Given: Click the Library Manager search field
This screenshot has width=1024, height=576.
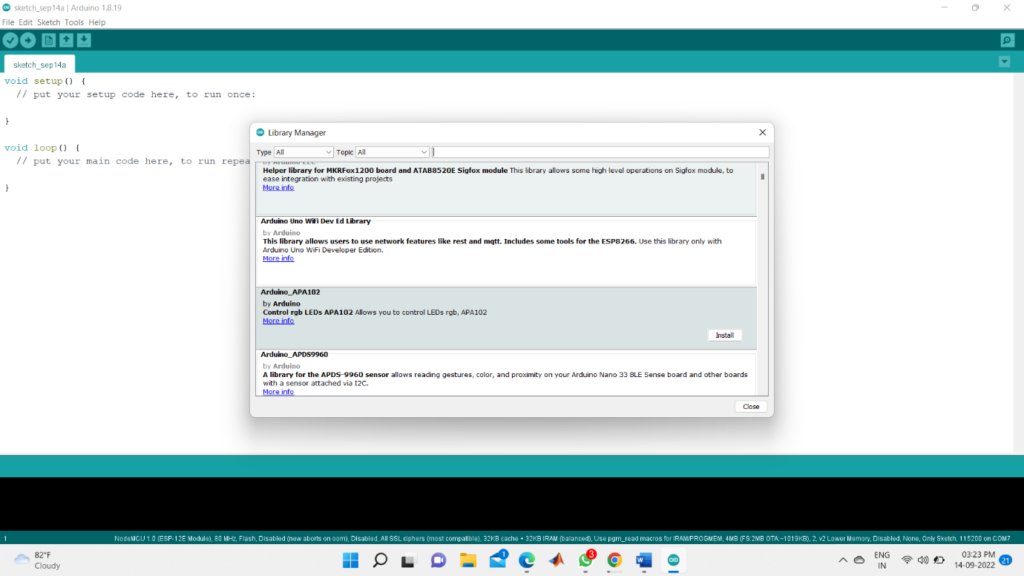Looking at the screenshot, I should [x=600, y=152].
